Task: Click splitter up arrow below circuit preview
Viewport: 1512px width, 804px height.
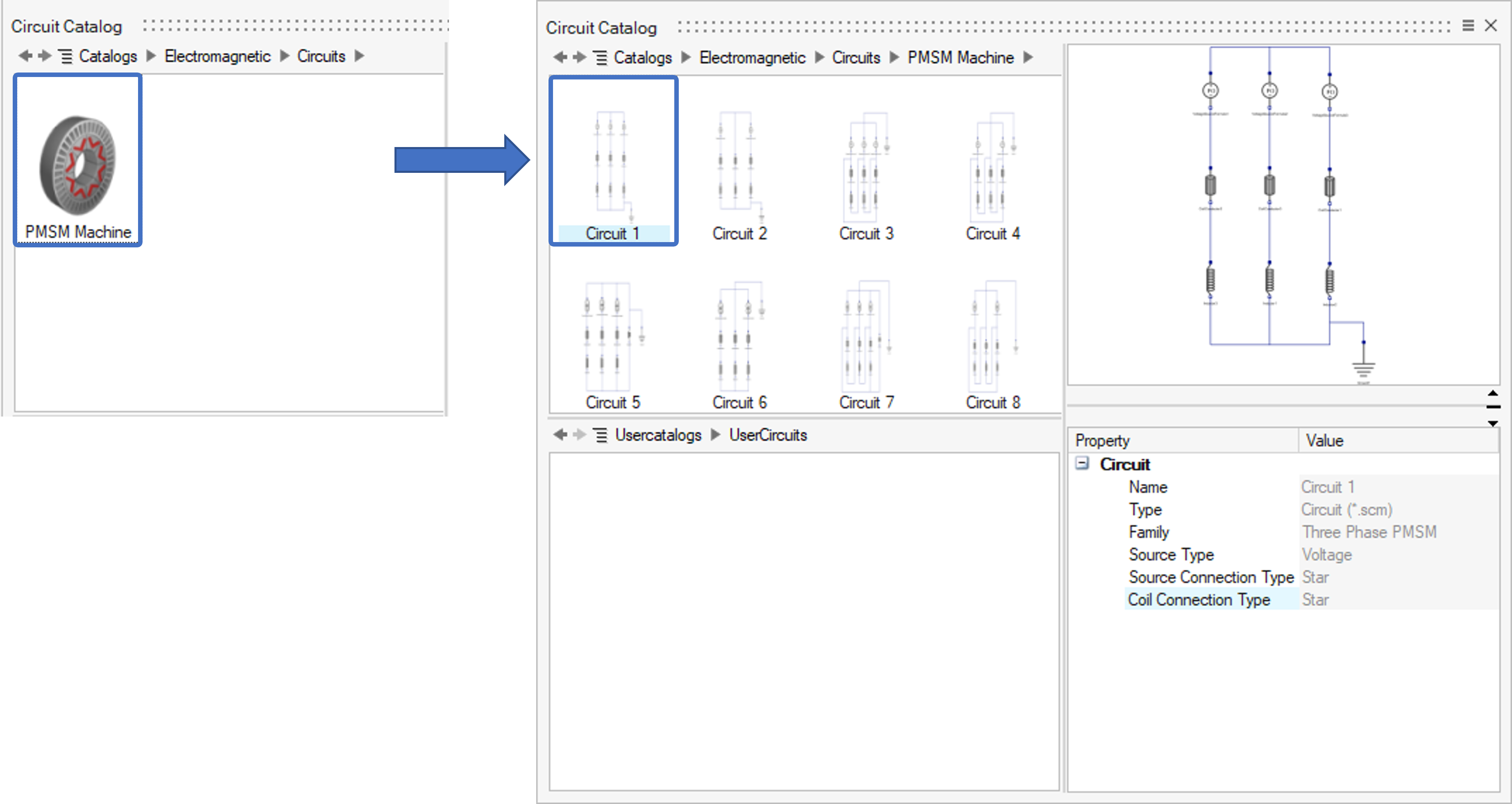Action: pos(1493,393)
